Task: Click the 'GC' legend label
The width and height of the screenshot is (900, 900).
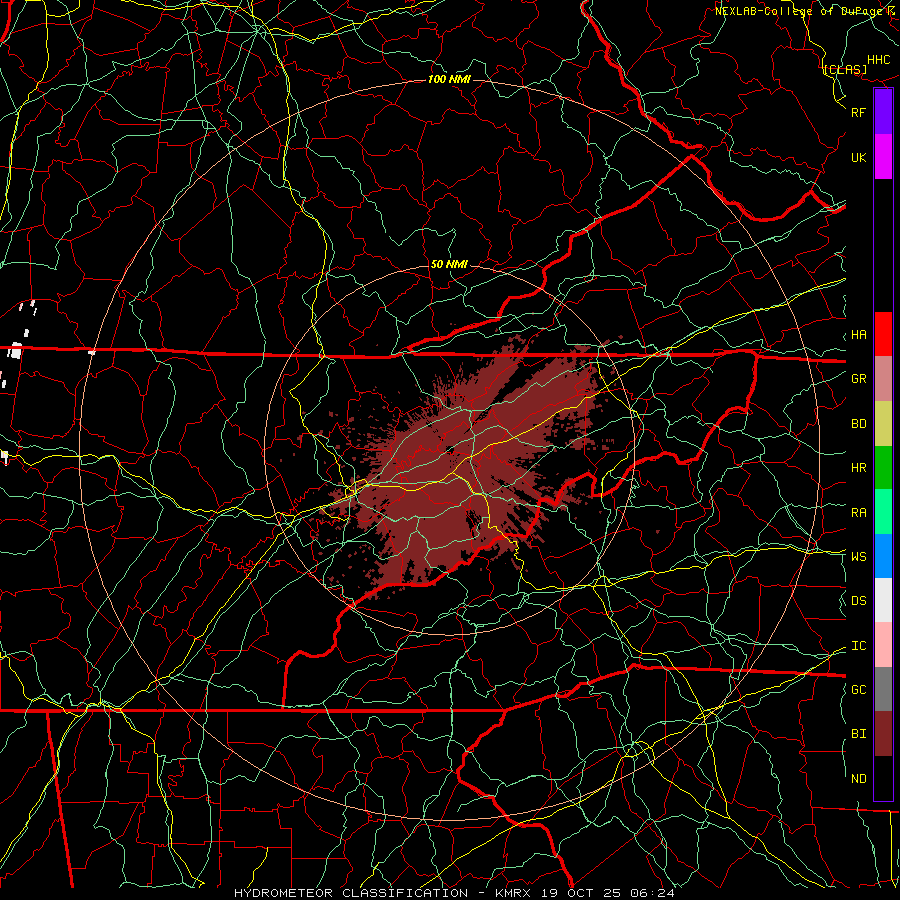Action: tap(859, 689)
